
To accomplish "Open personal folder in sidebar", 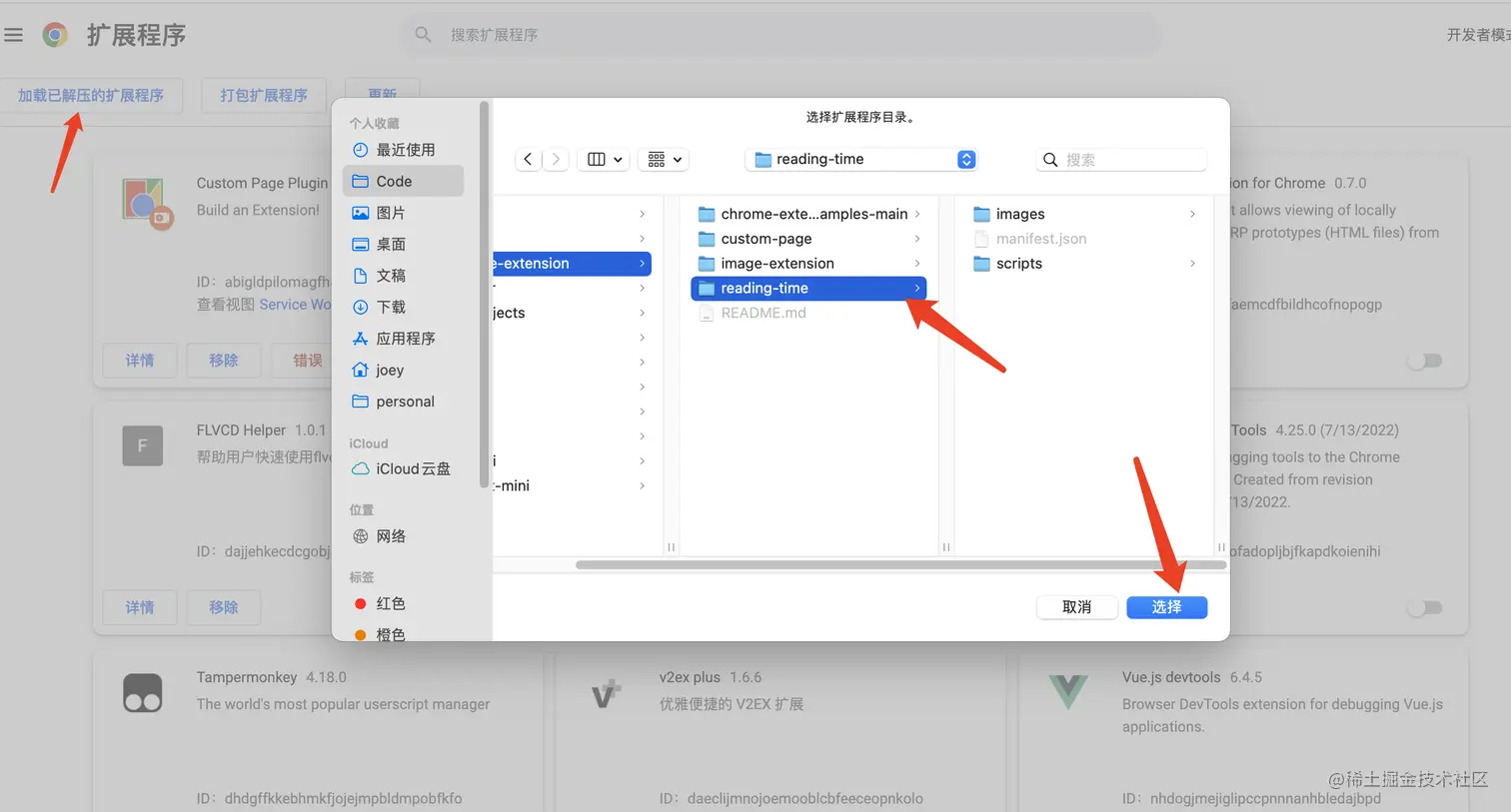I will 403,402.
